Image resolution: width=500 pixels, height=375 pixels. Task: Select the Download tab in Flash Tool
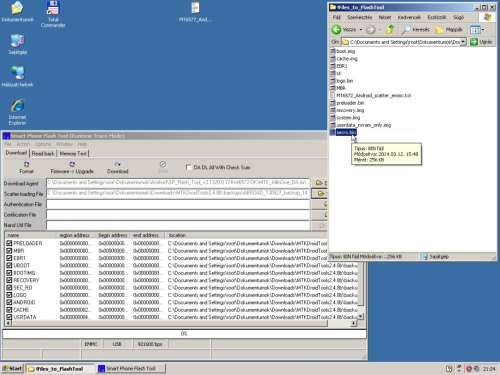tap(16, 153)
